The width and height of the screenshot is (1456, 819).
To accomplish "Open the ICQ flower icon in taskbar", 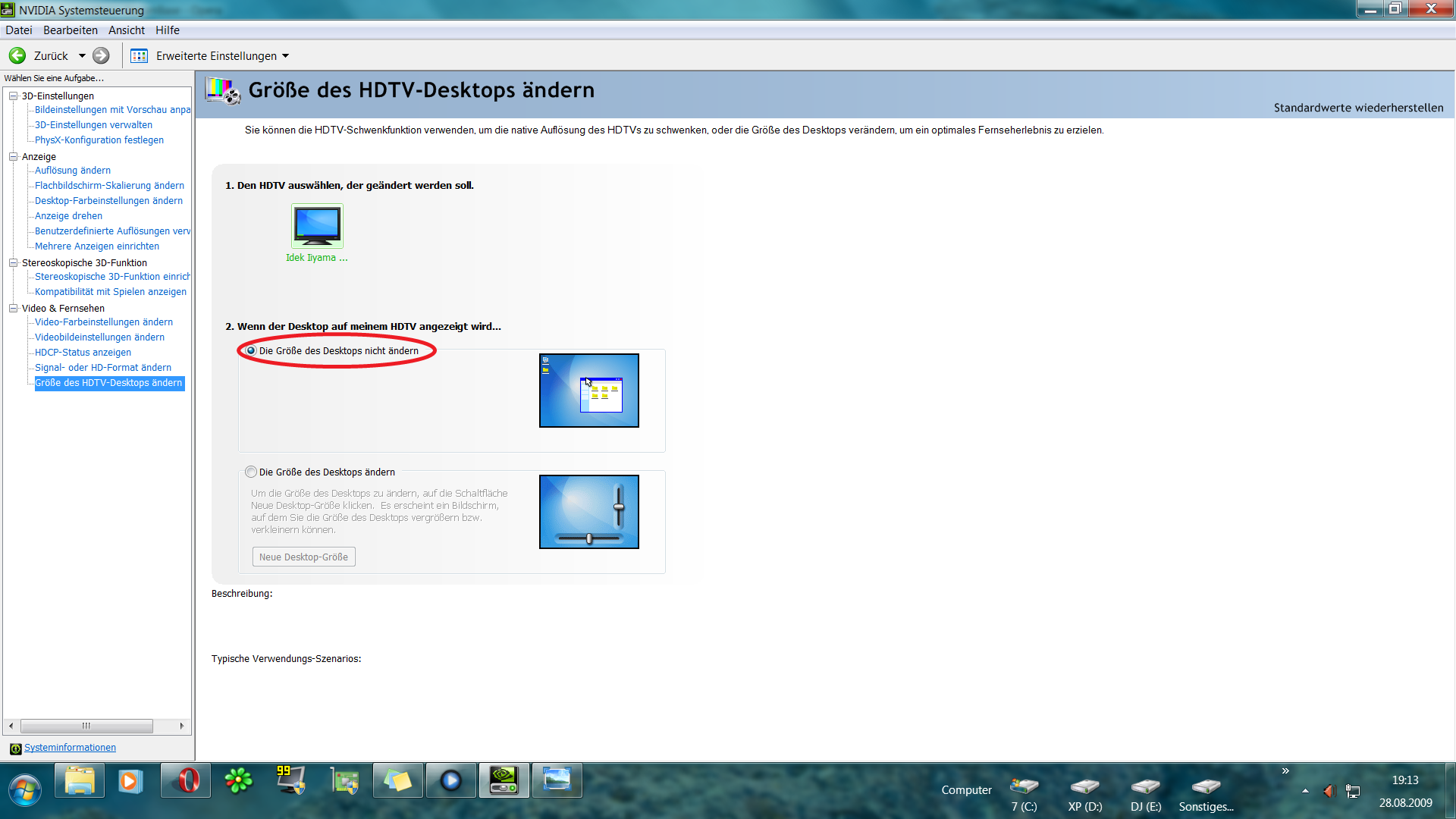I will point(239,781).
